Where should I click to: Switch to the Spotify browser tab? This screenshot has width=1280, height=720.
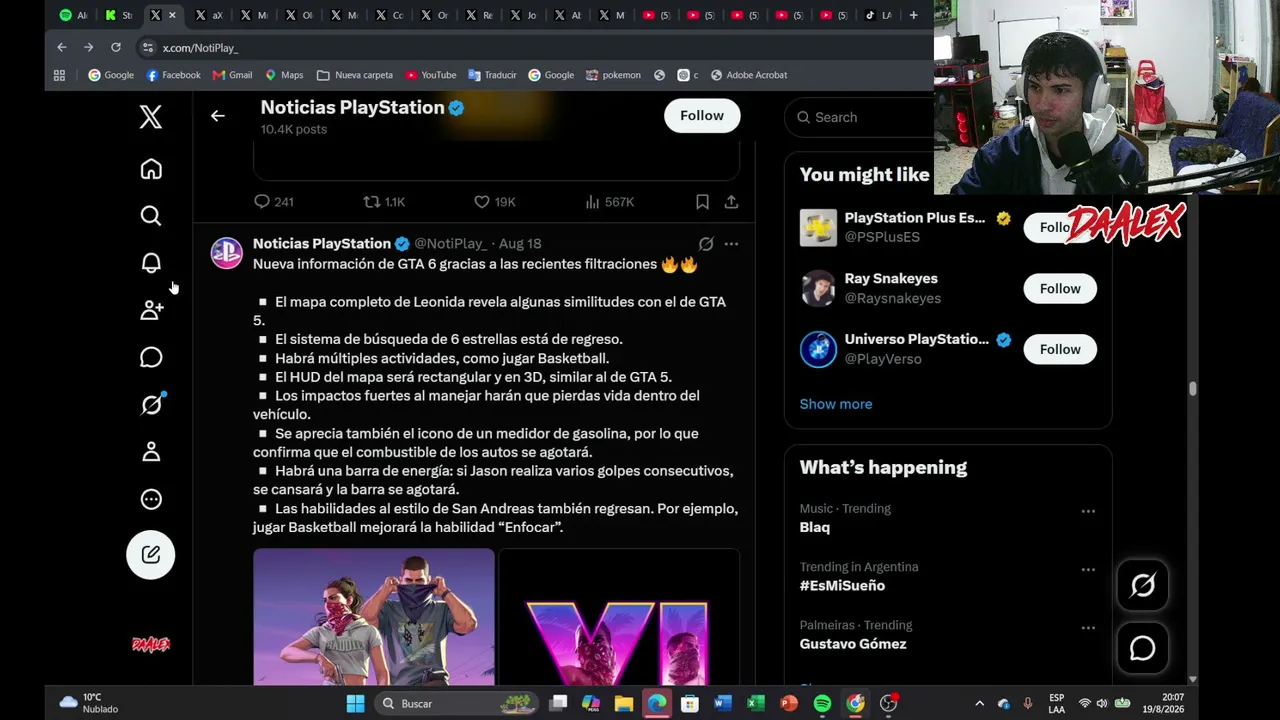pos(74,15)
